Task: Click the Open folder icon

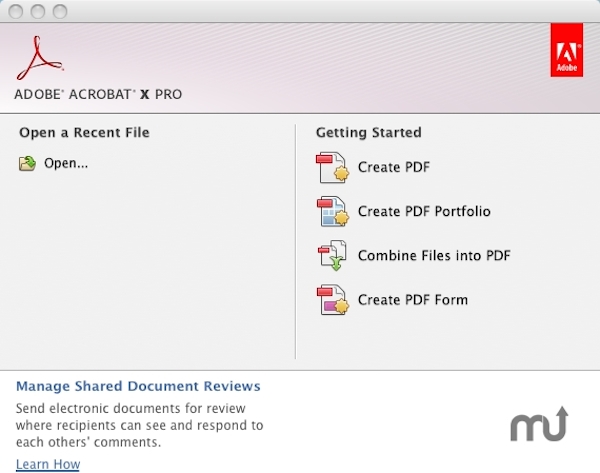Action: (27, 163)
